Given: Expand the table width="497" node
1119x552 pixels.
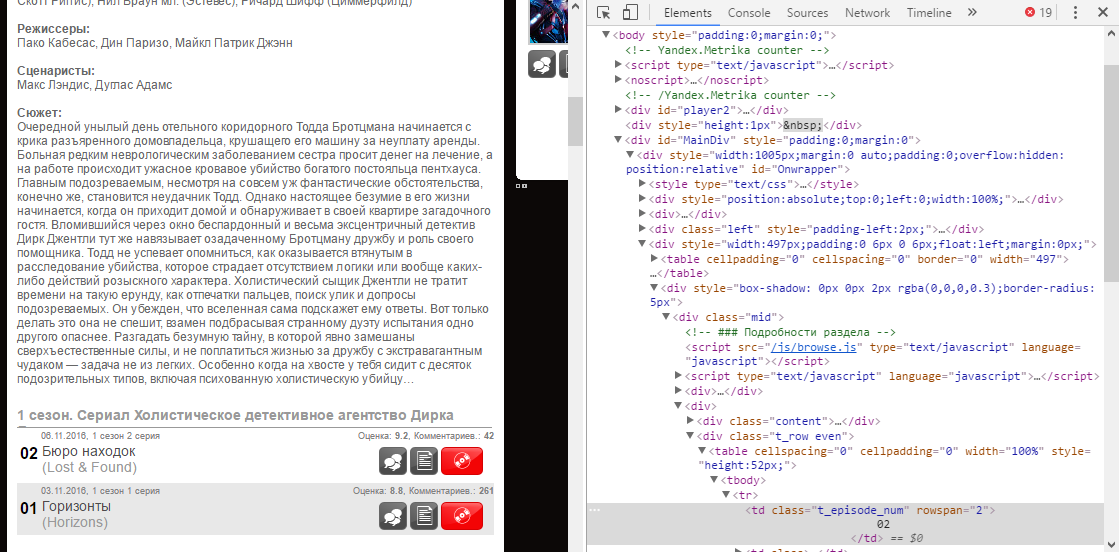Looking at the screenshot, I should point(654,259).
